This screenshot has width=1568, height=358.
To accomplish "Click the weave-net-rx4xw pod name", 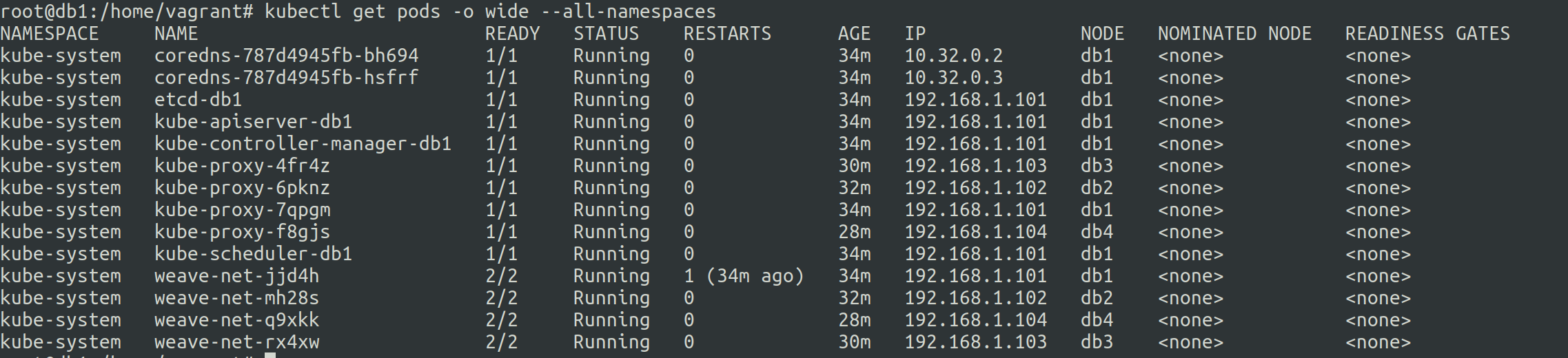I will (x=236, y=342).
